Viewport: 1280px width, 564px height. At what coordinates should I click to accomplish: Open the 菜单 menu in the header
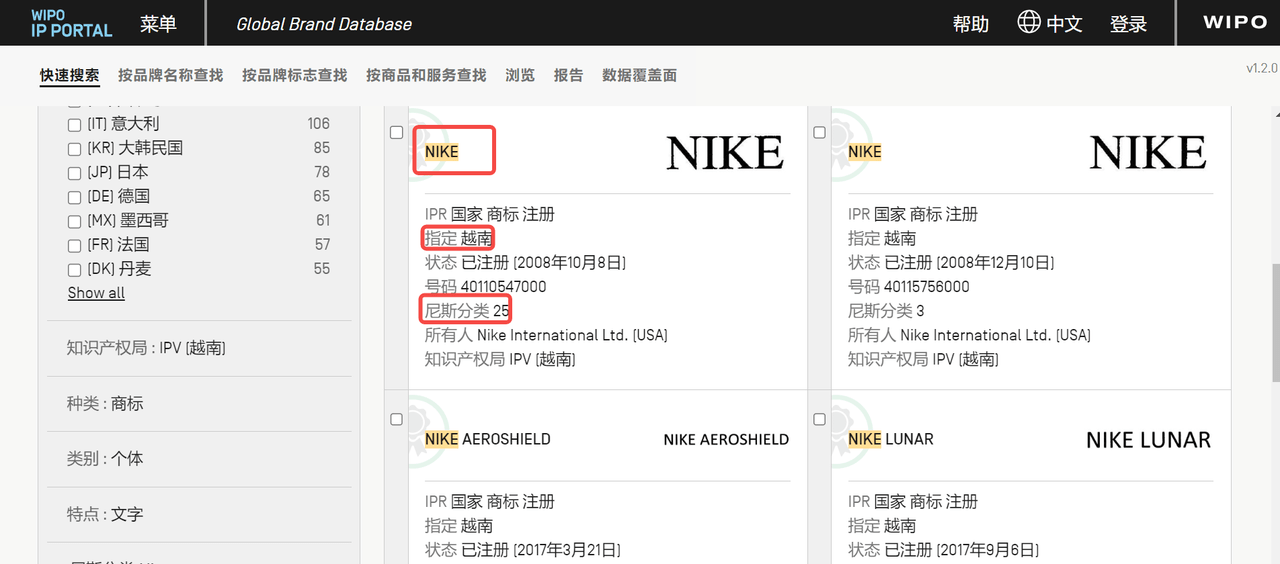[158, 24]
